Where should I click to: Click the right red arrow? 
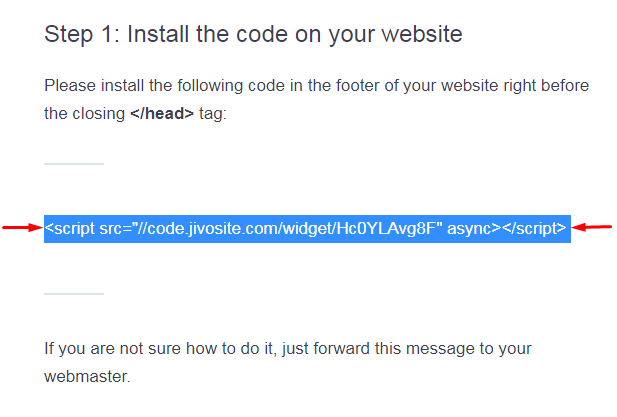(x=592, y=228)
